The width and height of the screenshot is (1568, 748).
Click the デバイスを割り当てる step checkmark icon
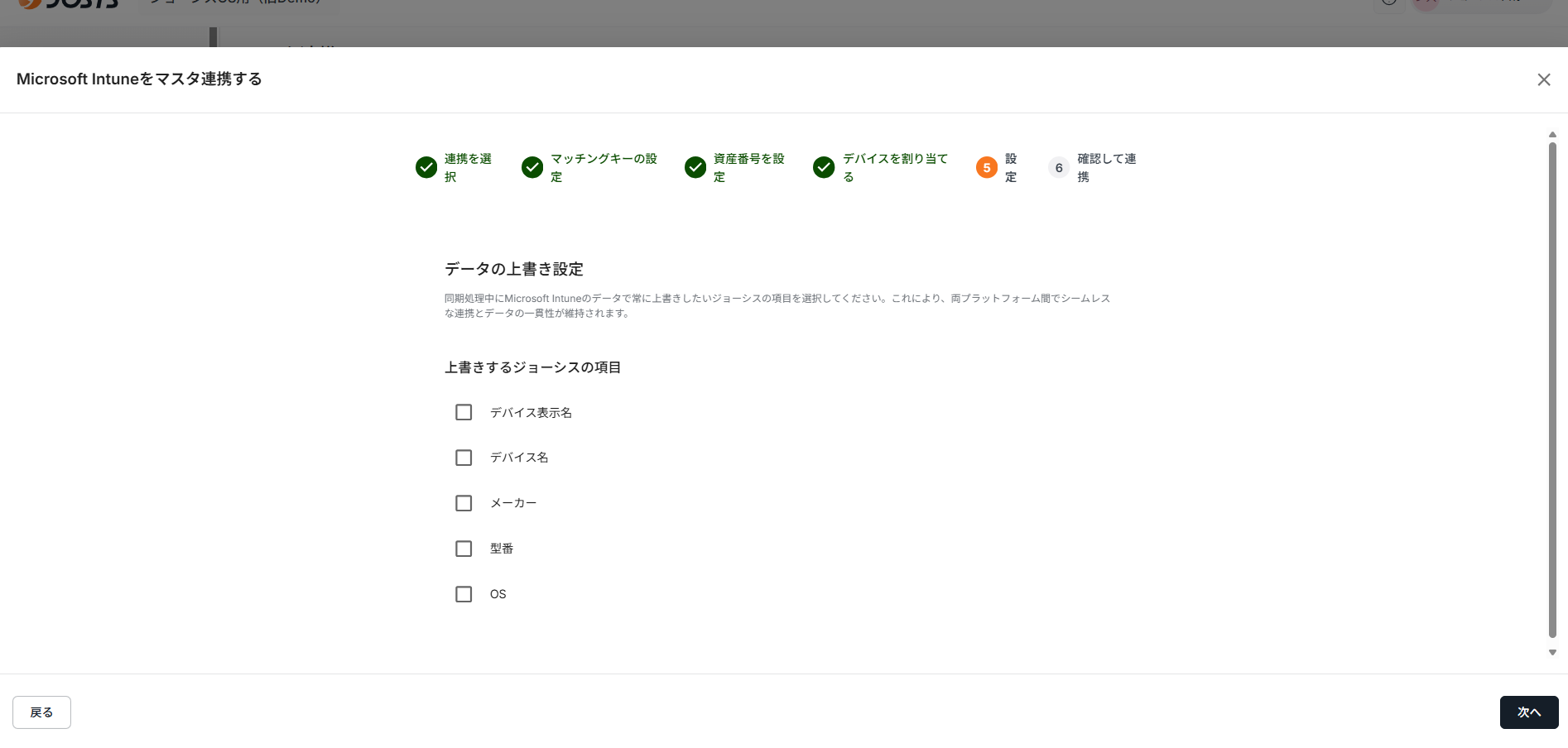(x=824, y=168)
